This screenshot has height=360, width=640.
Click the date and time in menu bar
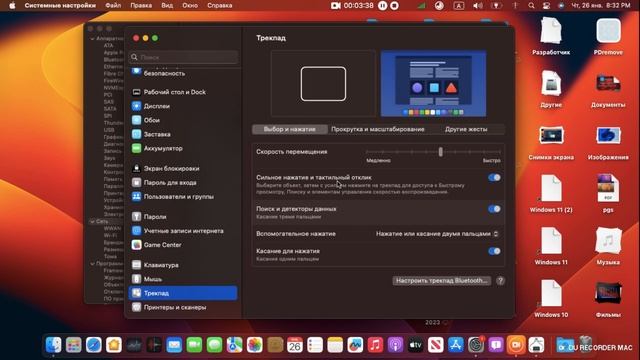(600, 6)
